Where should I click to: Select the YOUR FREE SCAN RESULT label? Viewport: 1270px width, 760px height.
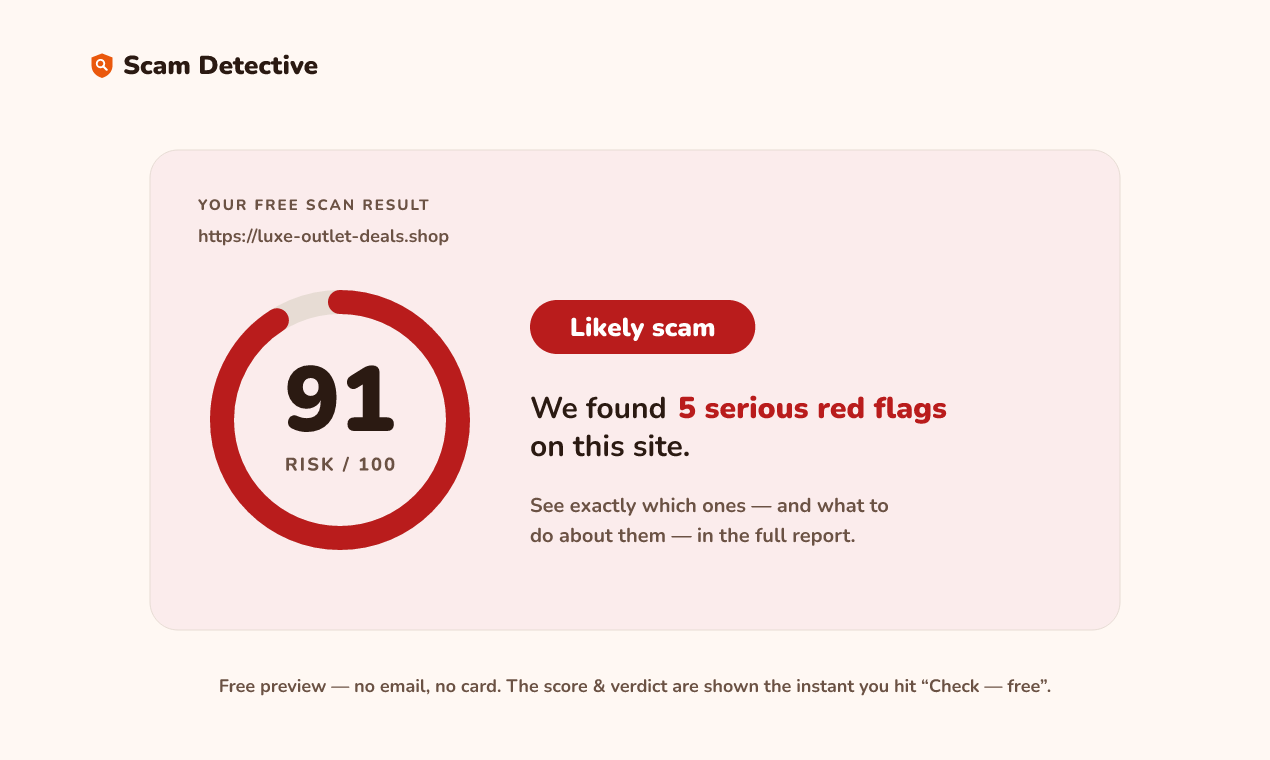coord(314,205)
